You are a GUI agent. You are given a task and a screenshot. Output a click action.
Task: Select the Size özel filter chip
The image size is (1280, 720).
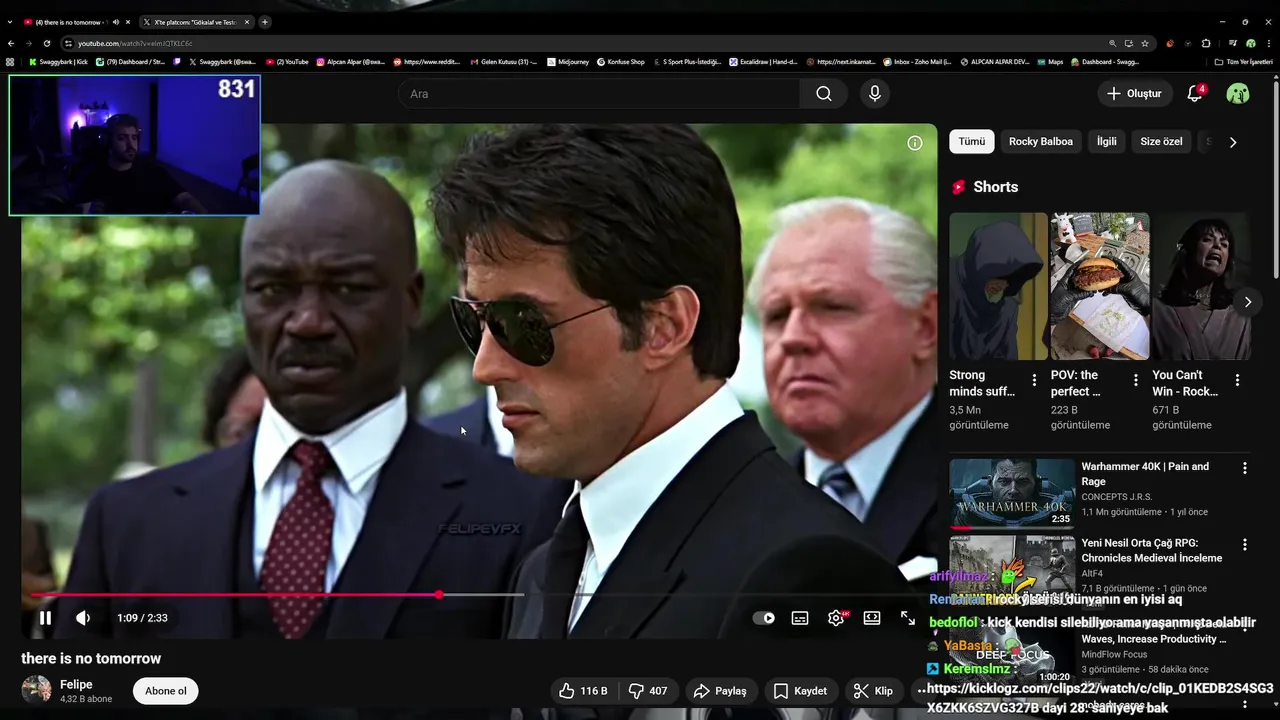point(1162,142)
